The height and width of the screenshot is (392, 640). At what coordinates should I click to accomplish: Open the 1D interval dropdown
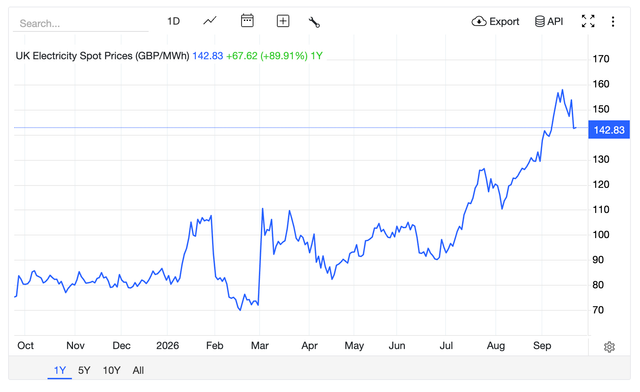click(173, 21)
